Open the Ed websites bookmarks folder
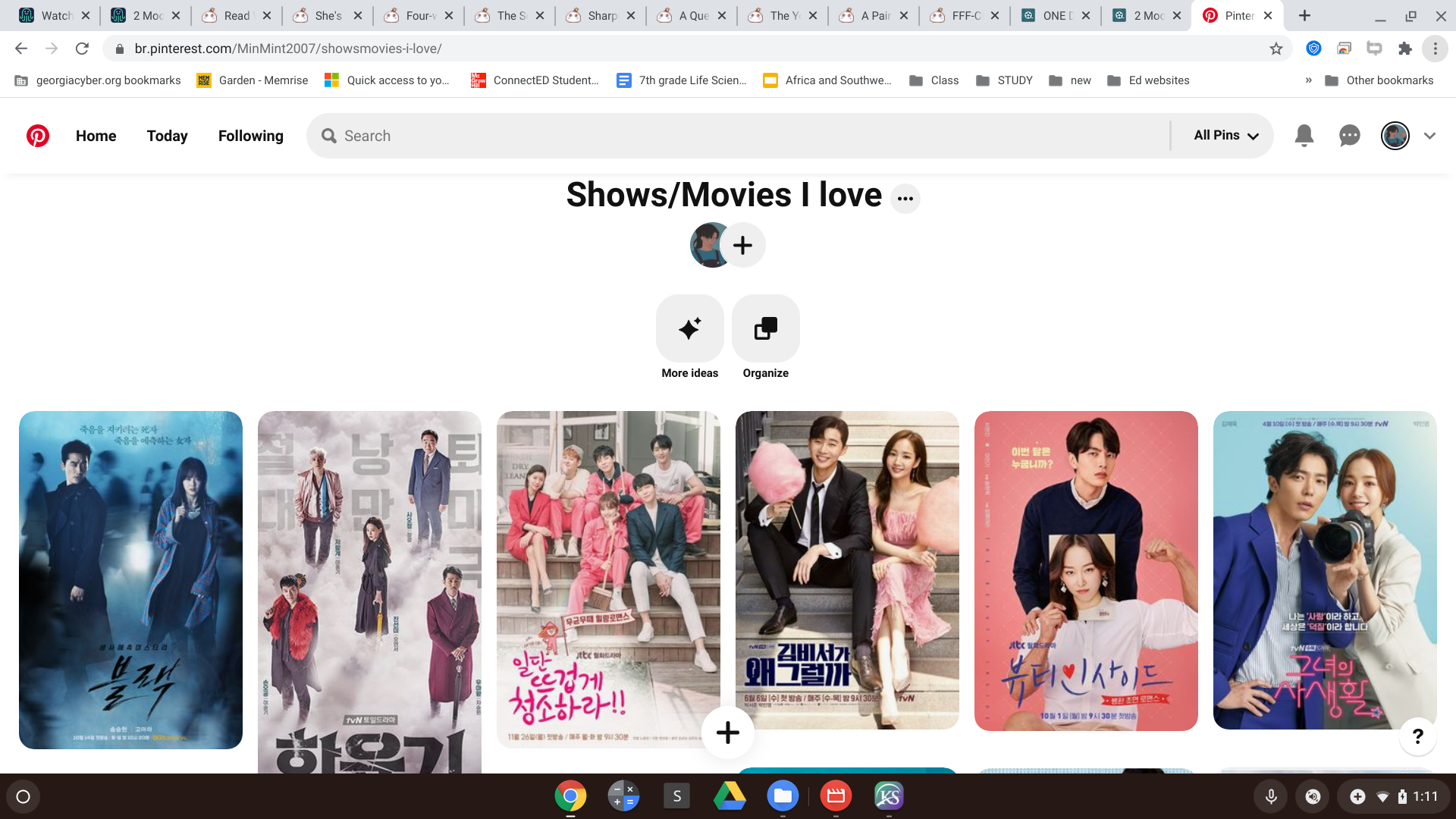The image size is (1456, 819). click(1149, 80)
